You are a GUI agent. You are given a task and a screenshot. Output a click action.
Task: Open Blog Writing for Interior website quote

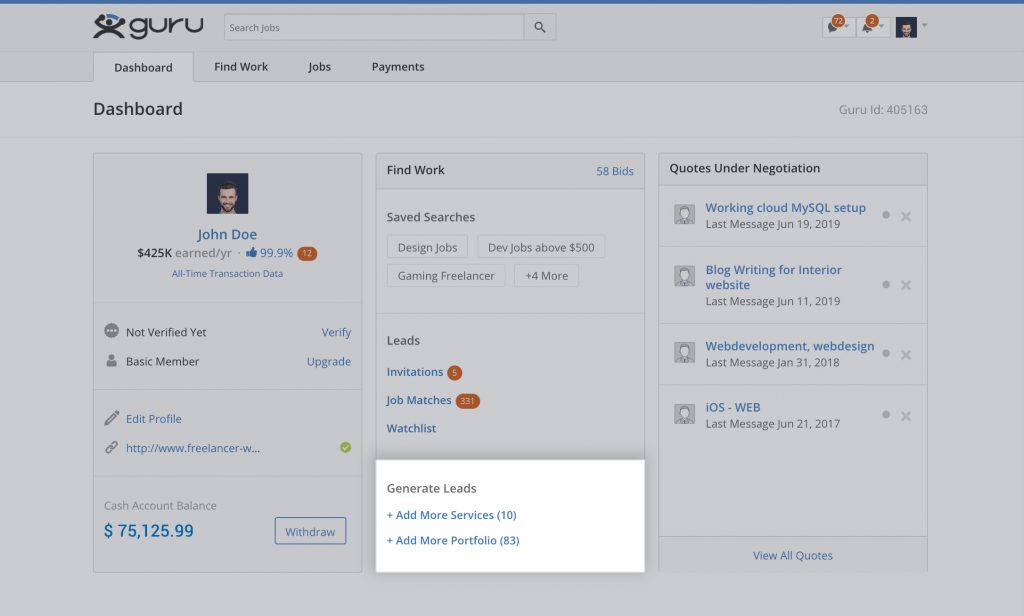click(x=773, y=277)
